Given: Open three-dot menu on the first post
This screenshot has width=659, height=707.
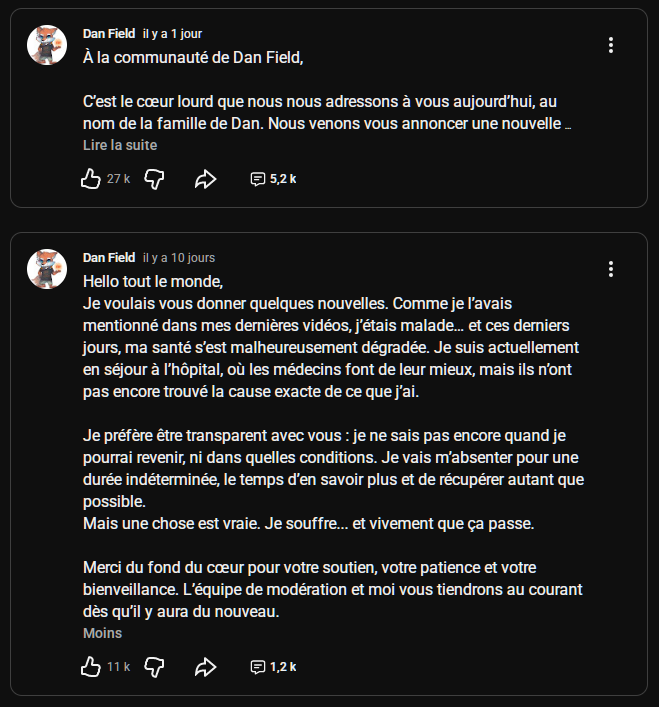Looking at the screenshot, I should coord(611,45).
